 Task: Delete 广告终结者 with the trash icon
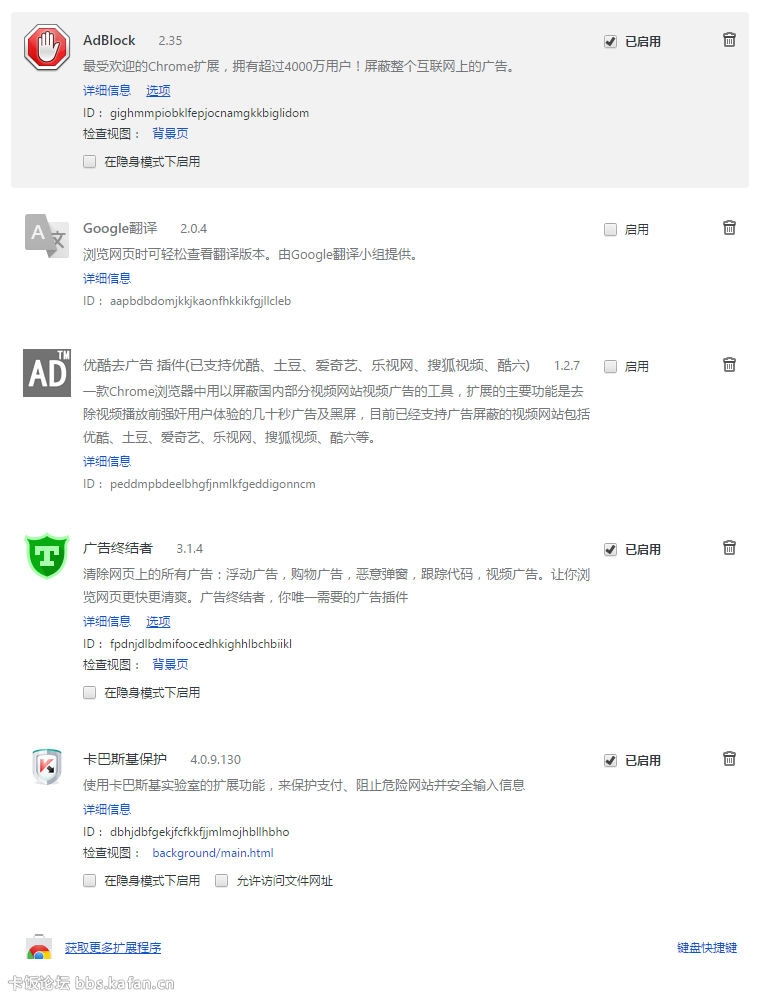[729, 547]
